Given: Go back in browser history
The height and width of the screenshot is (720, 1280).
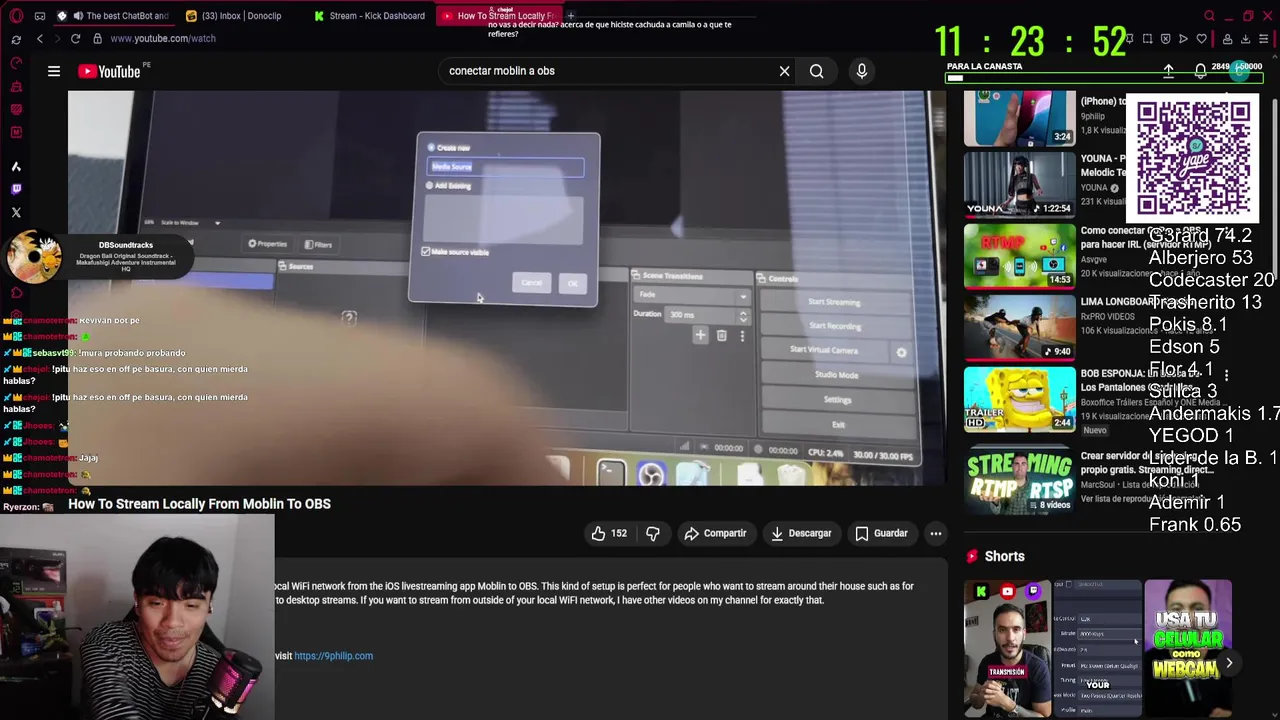Looking at the screenshot, I should (40, 38).
